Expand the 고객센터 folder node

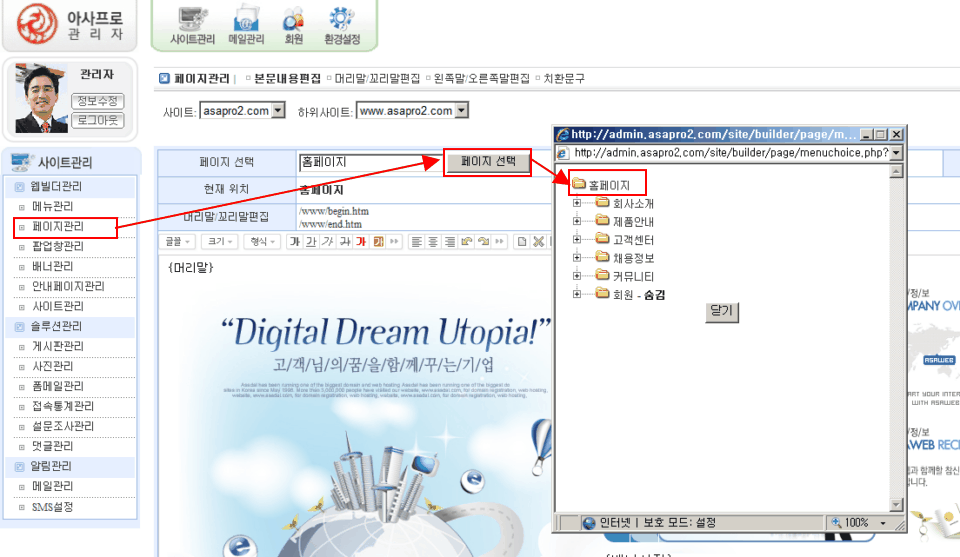click(x=577, y=239)
